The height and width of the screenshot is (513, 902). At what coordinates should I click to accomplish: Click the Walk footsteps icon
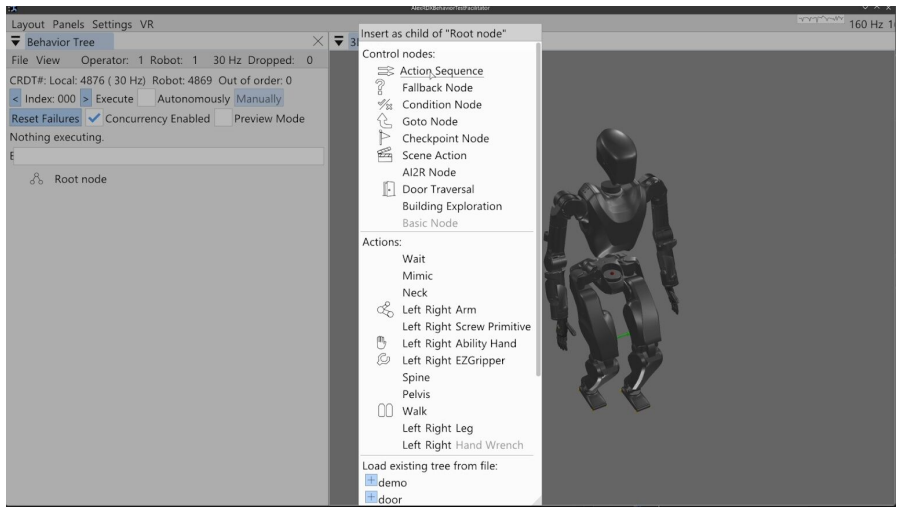pos(385,410)
